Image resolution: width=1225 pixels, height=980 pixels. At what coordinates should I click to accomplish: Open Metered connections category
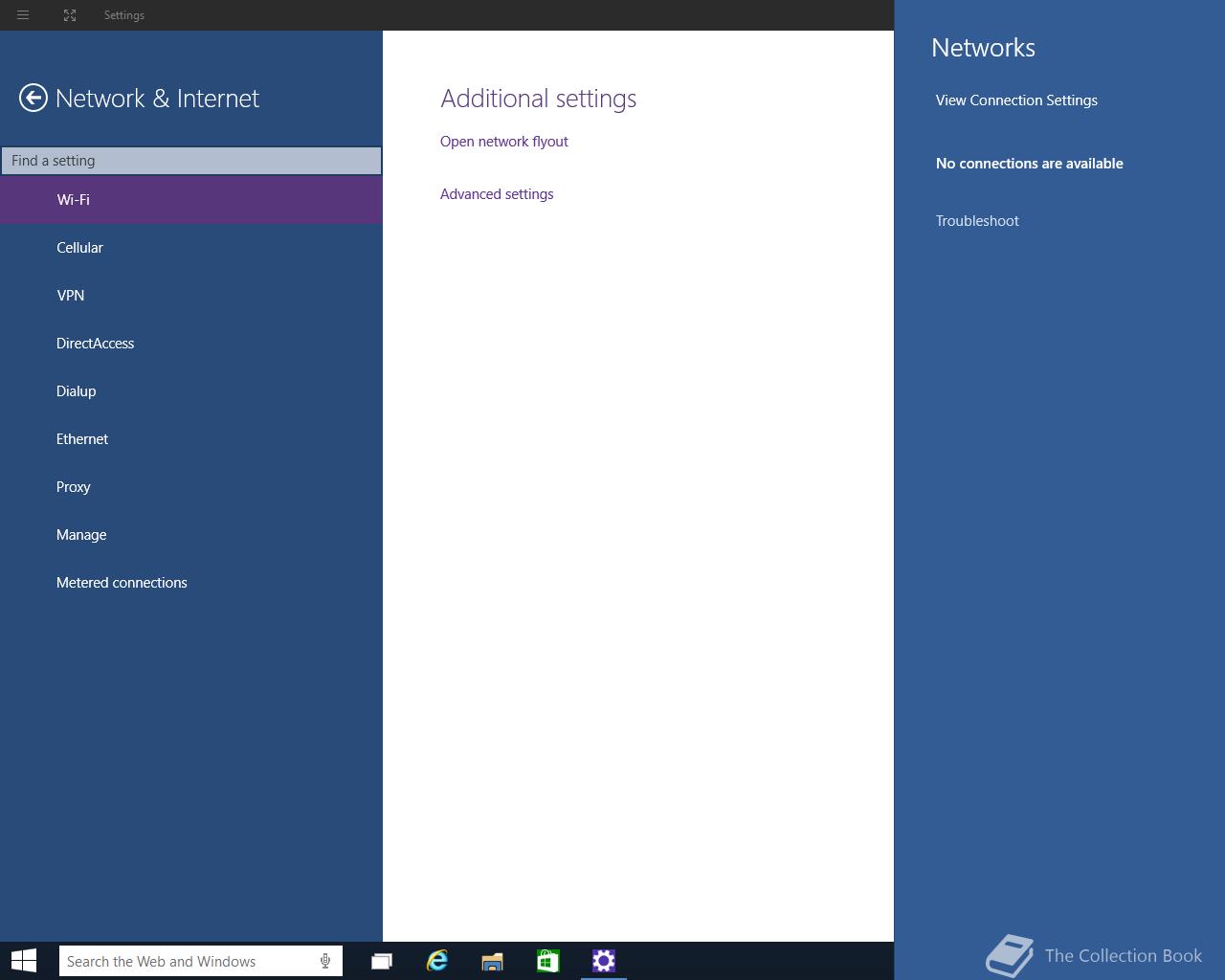point(191,583)
